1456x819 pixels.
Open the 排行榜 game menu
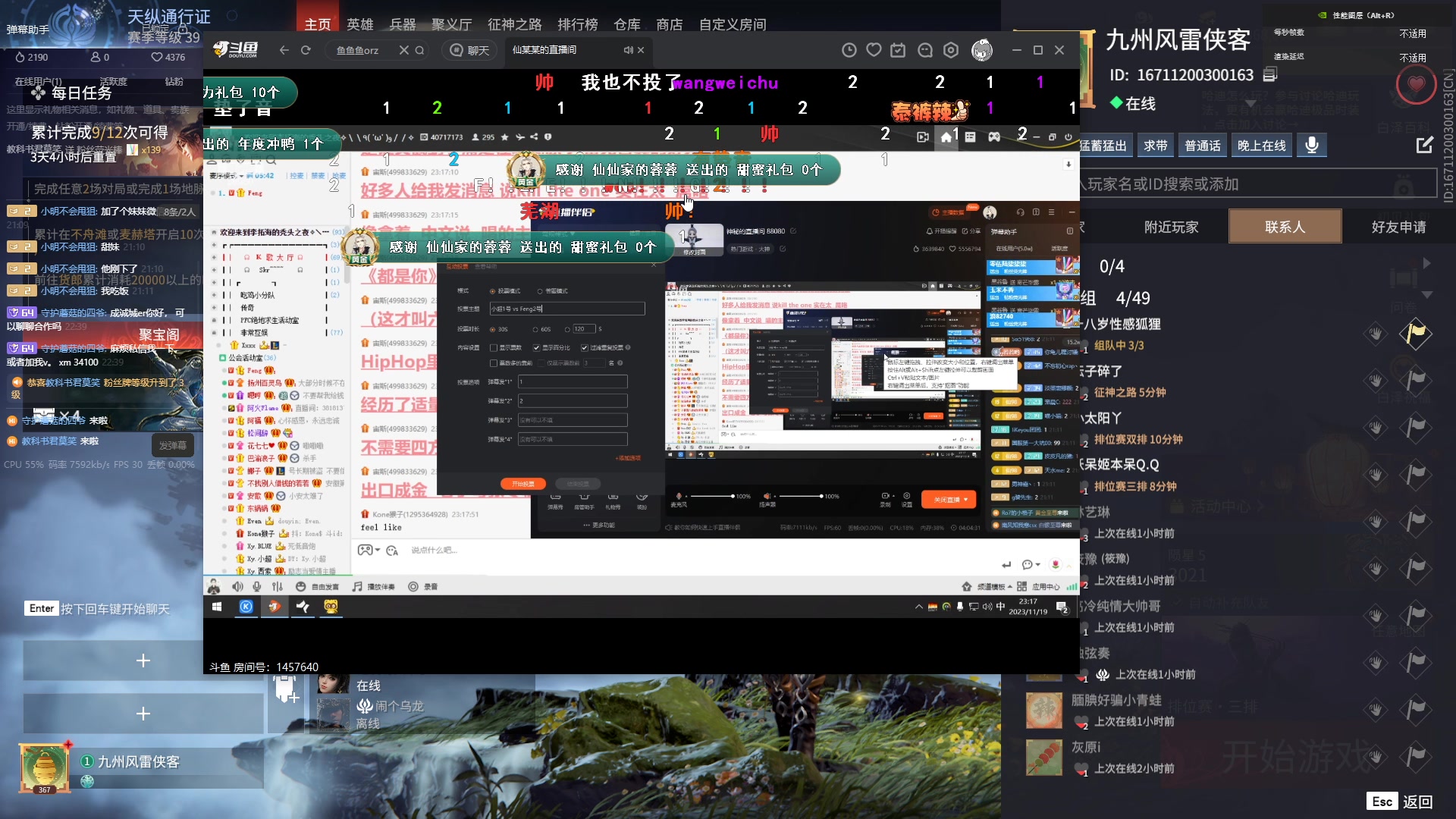point(578,24)
